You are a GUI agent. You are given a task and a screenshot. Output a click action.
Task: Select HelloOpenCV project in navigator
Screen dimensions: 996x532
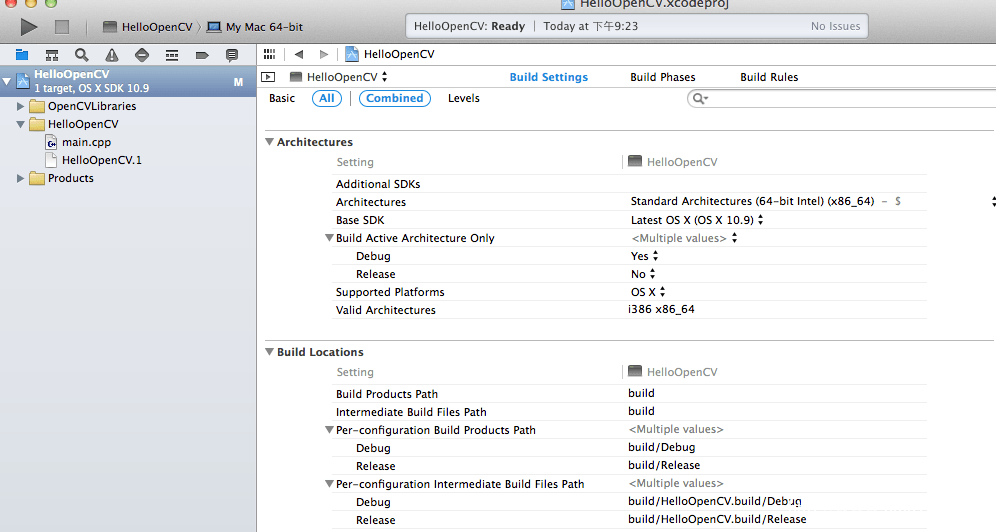coord(128,81)
